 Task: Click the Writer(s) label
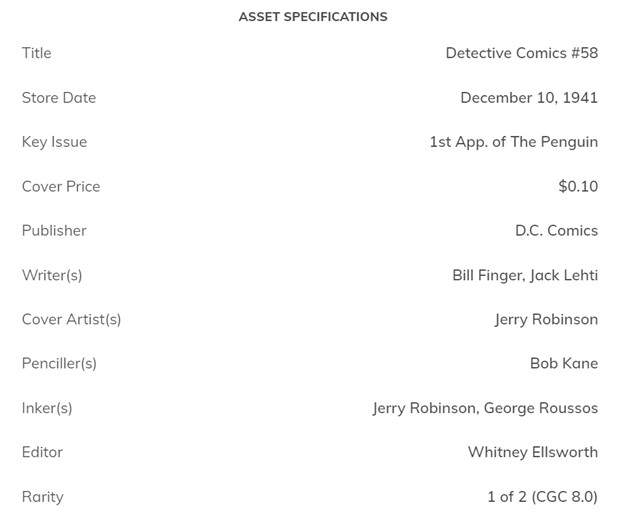(52, 275)
